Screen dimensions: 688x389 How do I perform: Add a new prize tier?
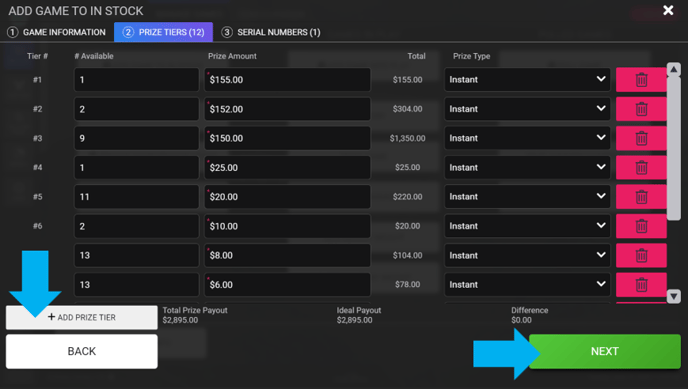[82, 317]
